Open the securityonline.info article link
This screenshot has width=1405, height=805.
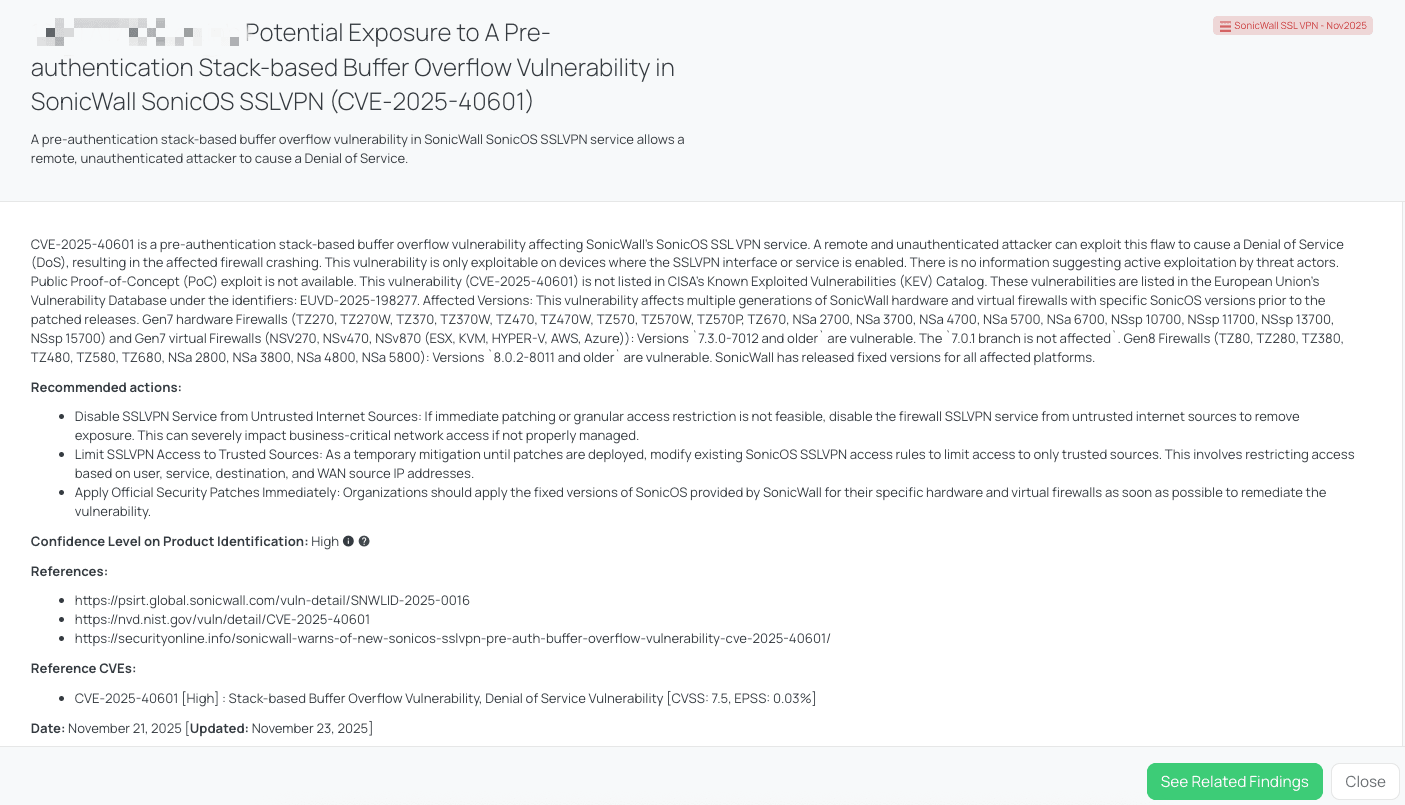(452, 638)
